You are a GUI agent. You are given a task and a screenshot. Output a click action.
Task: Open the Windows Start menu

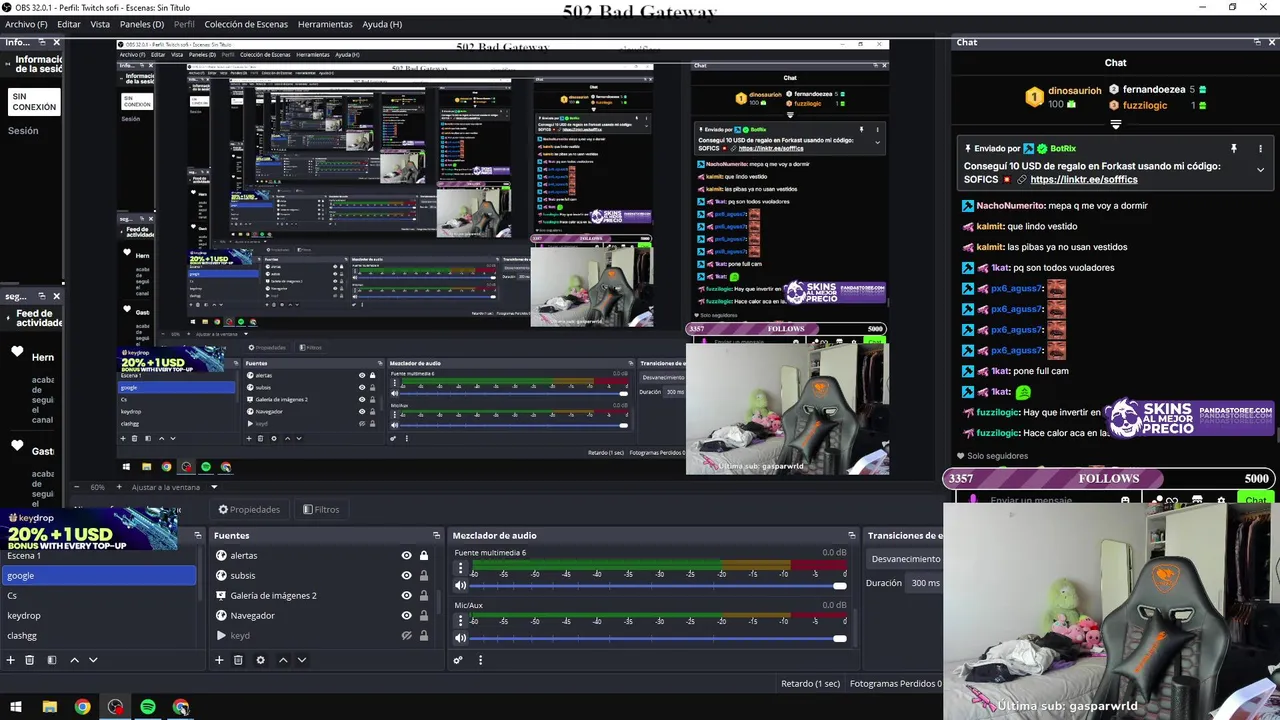coord(16,707)
